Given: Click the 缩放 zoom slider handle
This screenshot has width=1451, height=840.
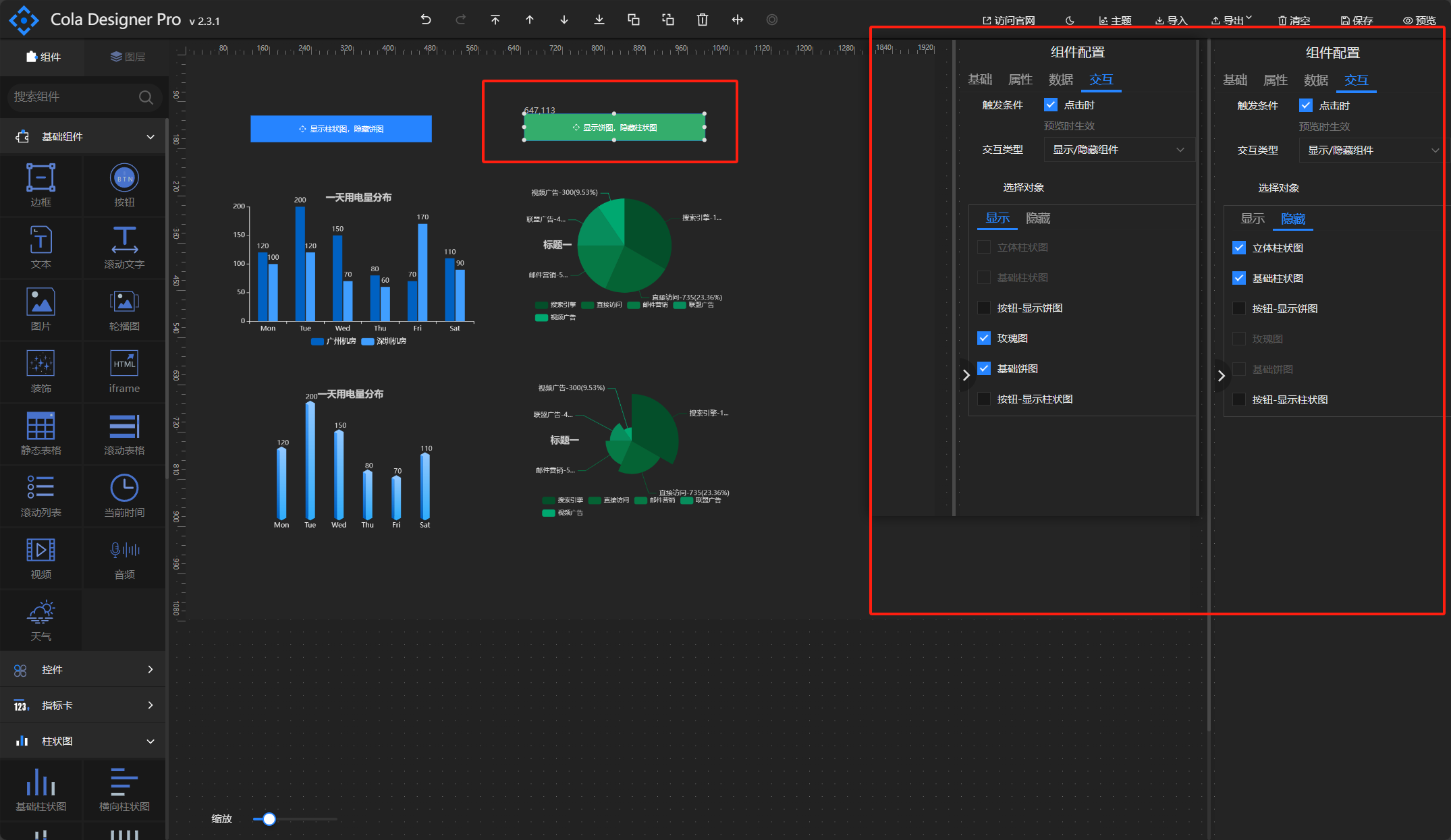Looking at the screenshot, I should pyautogui.click(x=269, y=819).
